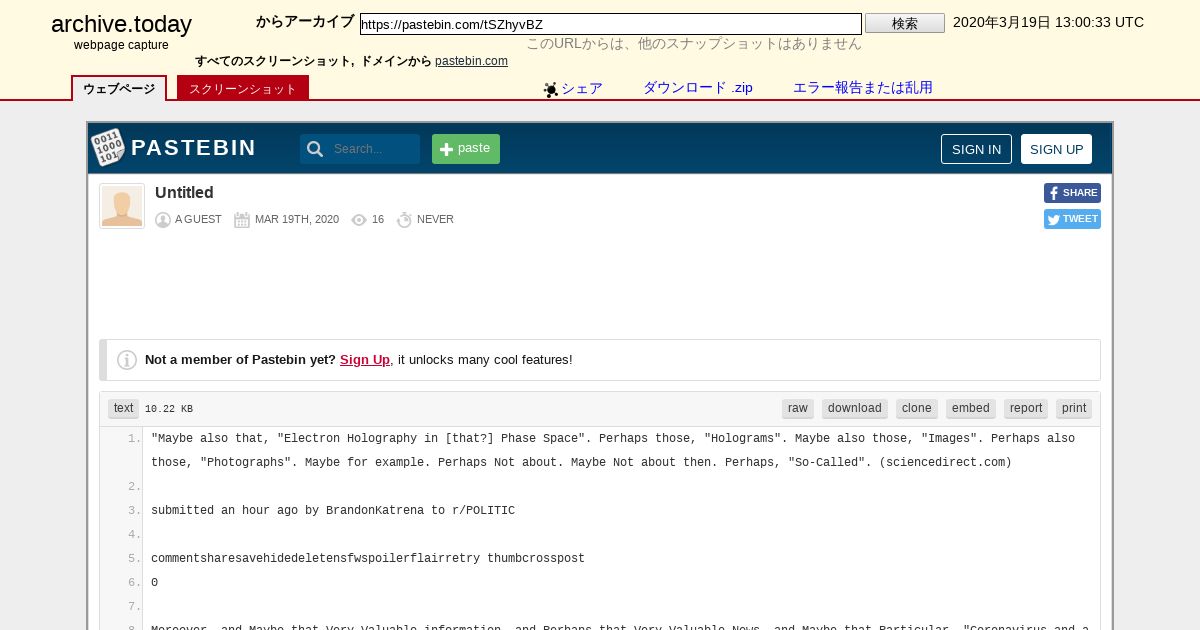
Task: Click エラー報告または乱用 link
Action: [863, 88]
